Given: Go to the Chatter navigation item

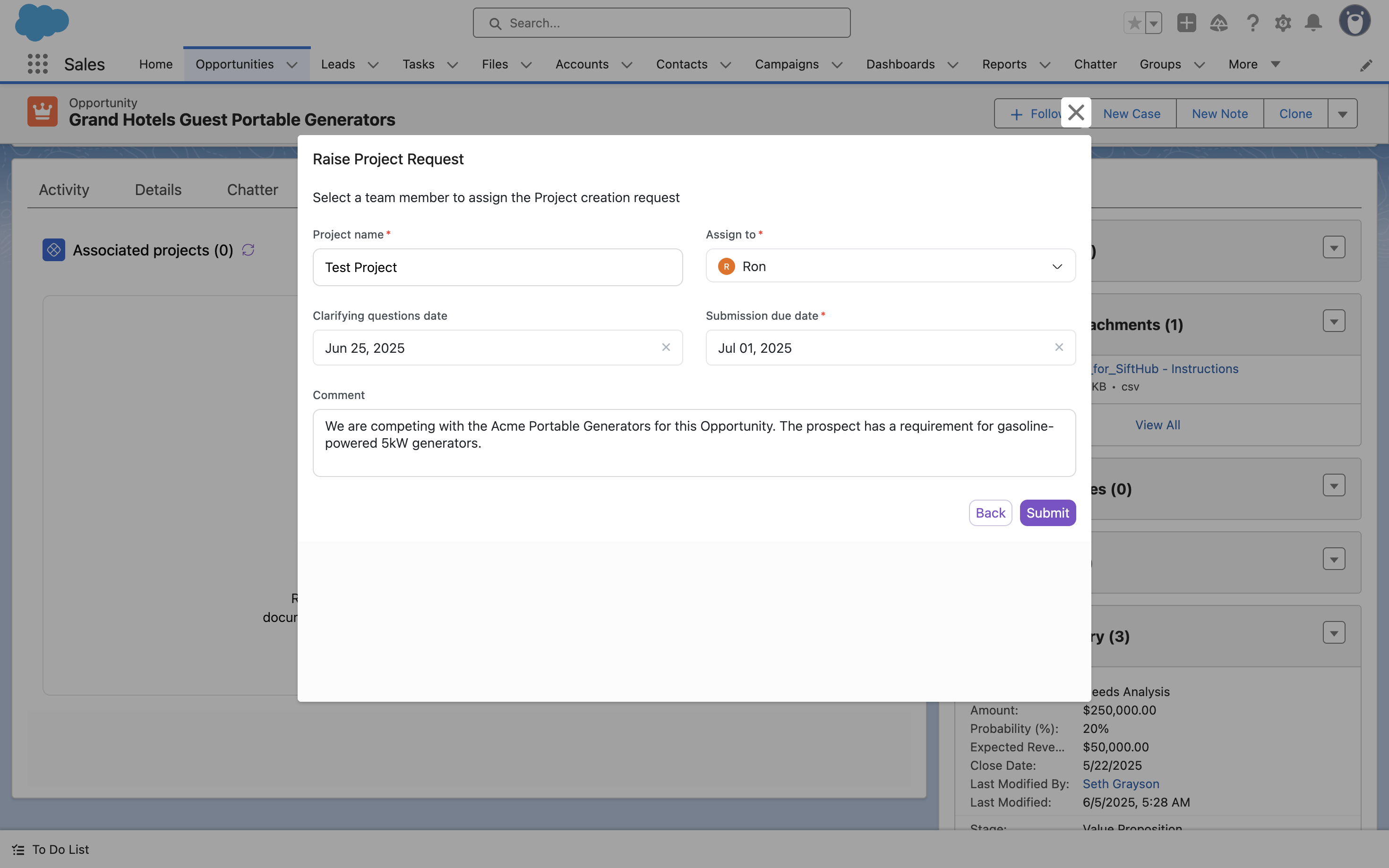Looking at the screenshot, I should click(1095, 64).
